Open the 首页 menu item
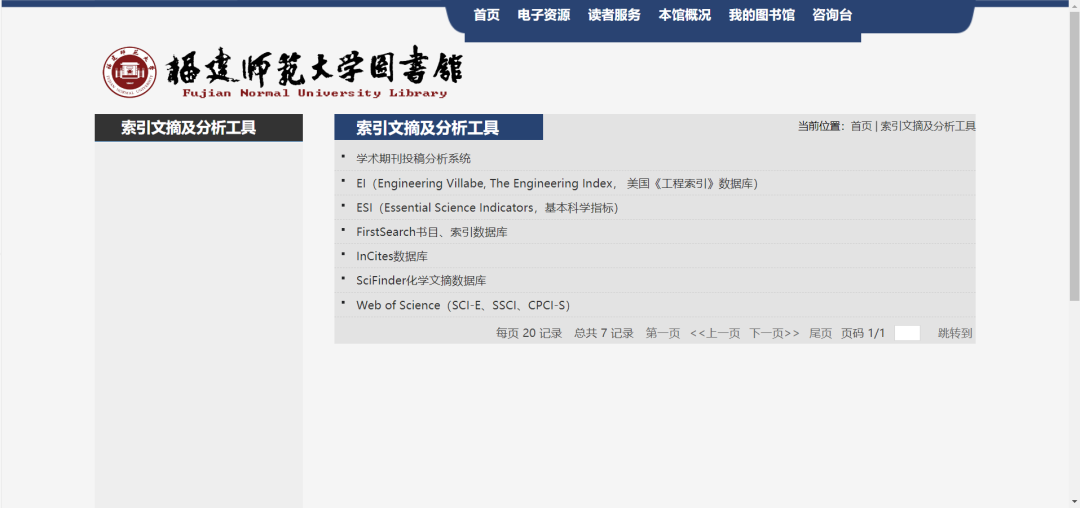The image size is (1080, 508). [x=486, y=15]
